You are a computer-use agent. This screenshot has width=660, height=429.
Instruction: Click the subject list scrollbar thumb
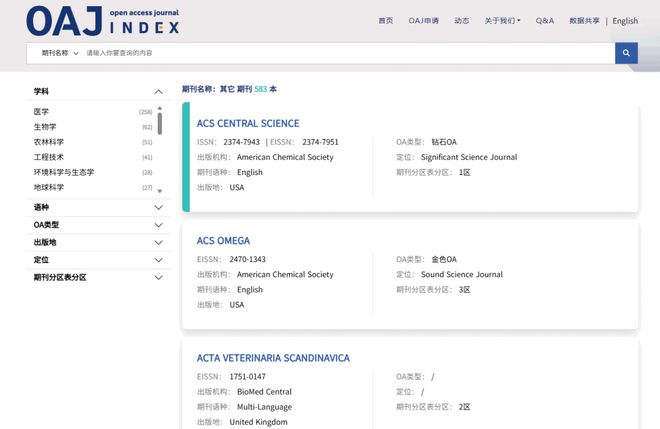click(x=160, y=123)
